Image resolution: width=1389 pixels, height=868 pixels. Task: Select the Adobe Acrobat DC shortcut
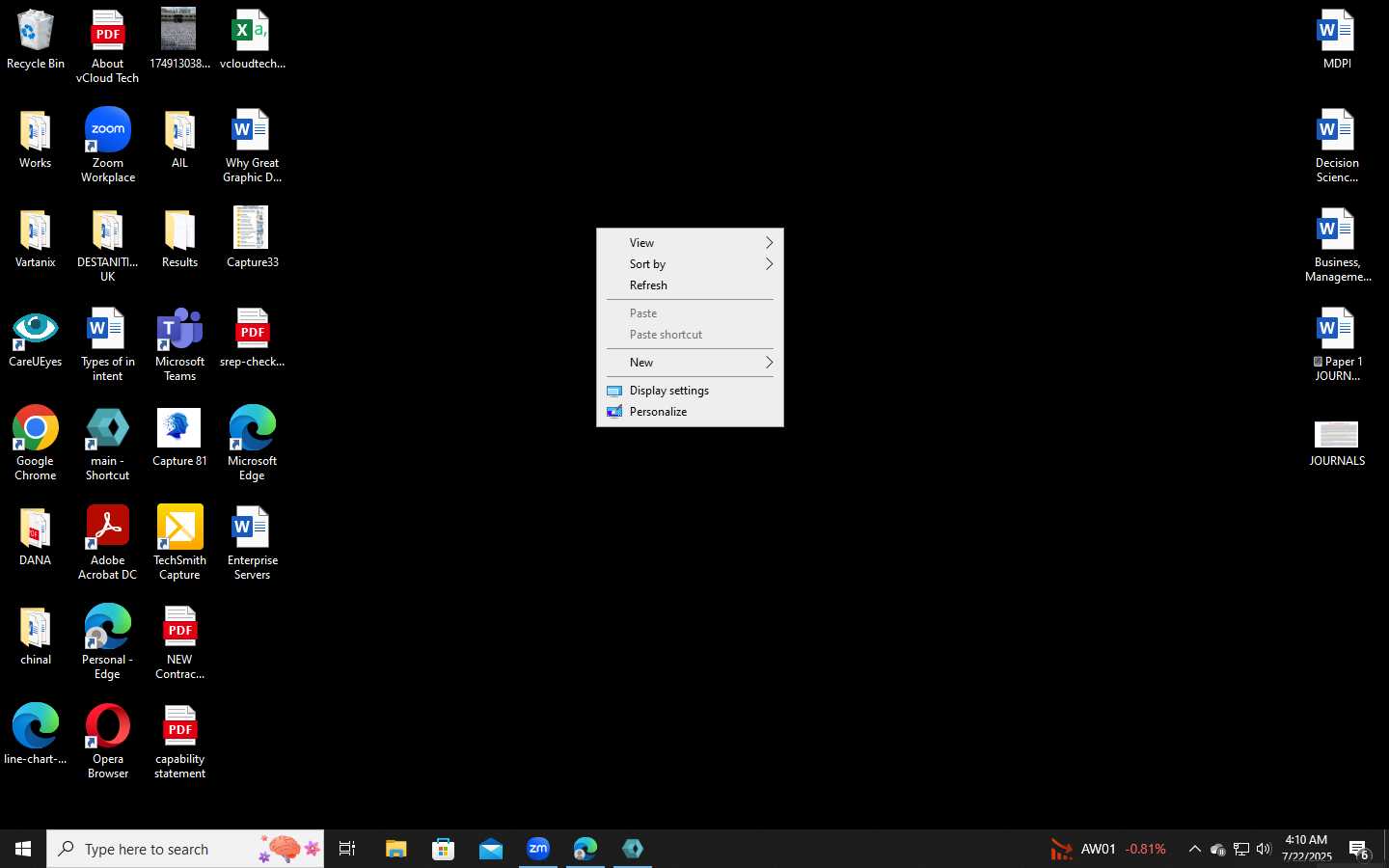pos(108,543)
